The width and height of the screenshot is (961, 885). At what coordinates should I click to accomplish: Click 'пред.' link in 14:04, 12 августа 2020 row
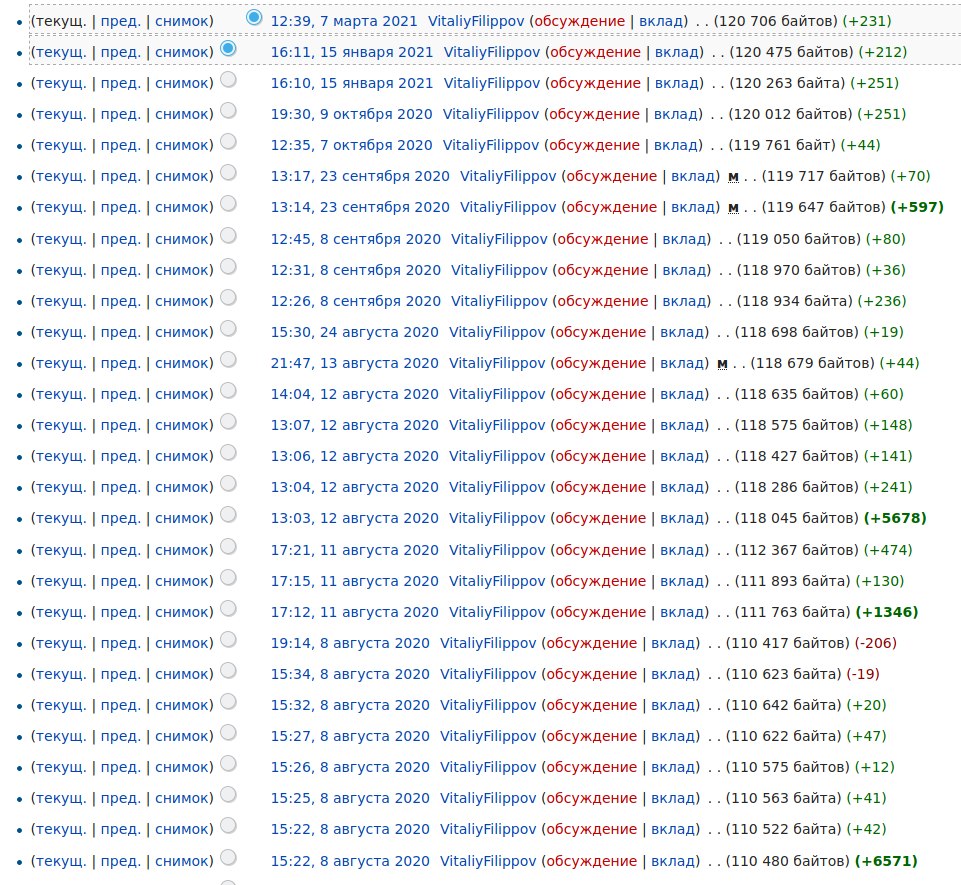point(121,394)
